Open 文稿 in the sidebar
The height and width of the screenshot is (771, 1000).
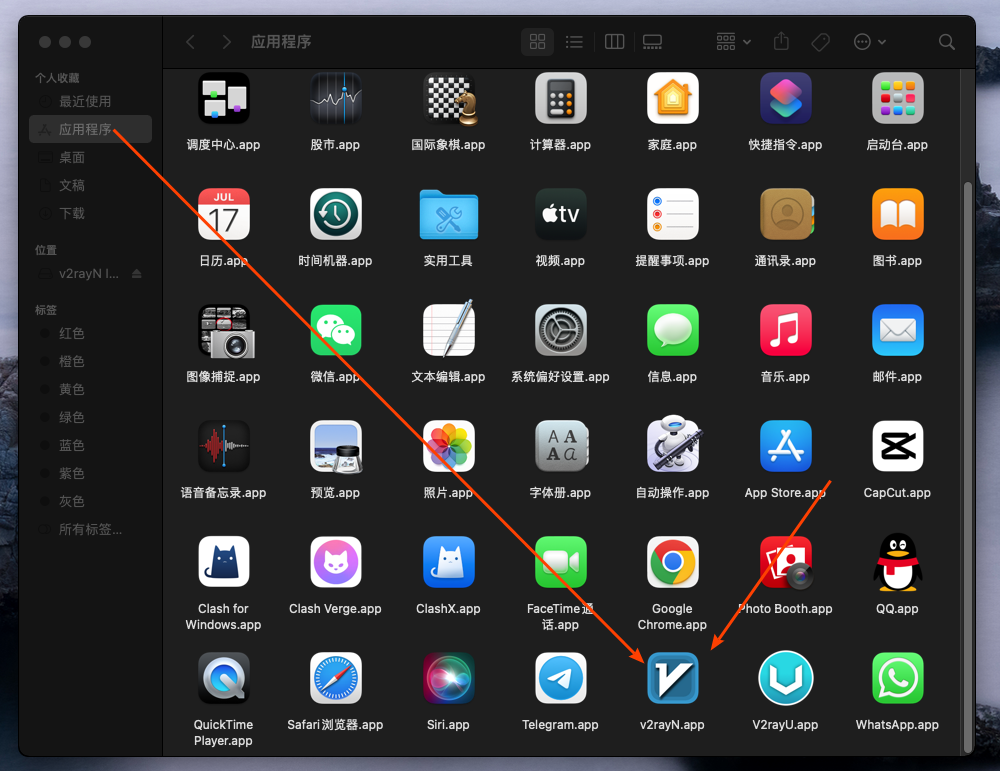(x=90, y=186)
